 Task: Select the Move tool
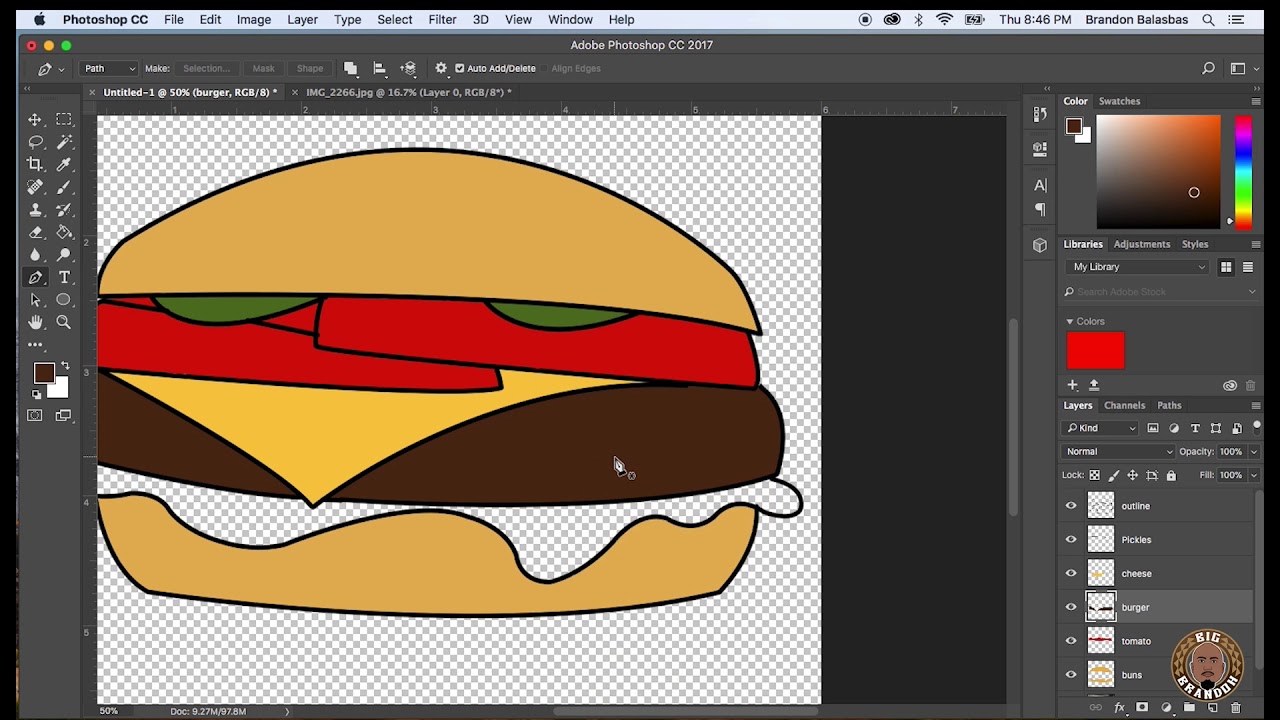(x=35, y=119)
